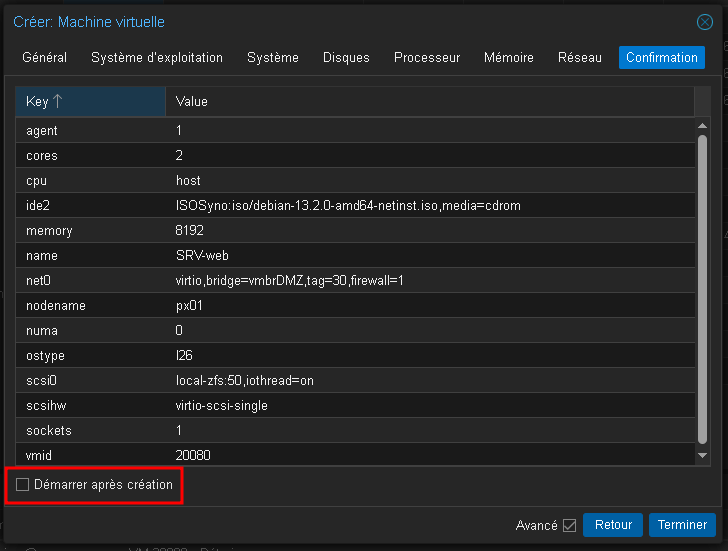Select the vmid 20080 row
This screenshot has width=728, height=551.
coord(355,456)
